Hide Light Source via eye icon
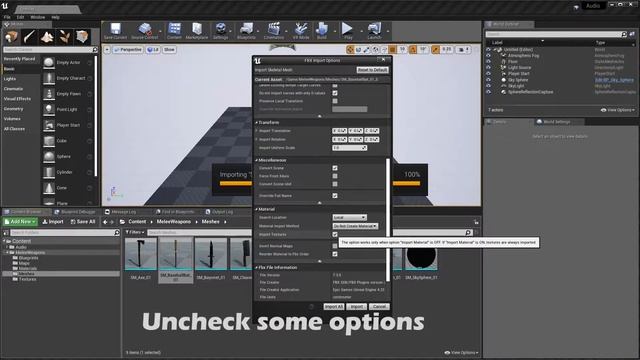Screen dimensions: 640x360 coord(488,68)
